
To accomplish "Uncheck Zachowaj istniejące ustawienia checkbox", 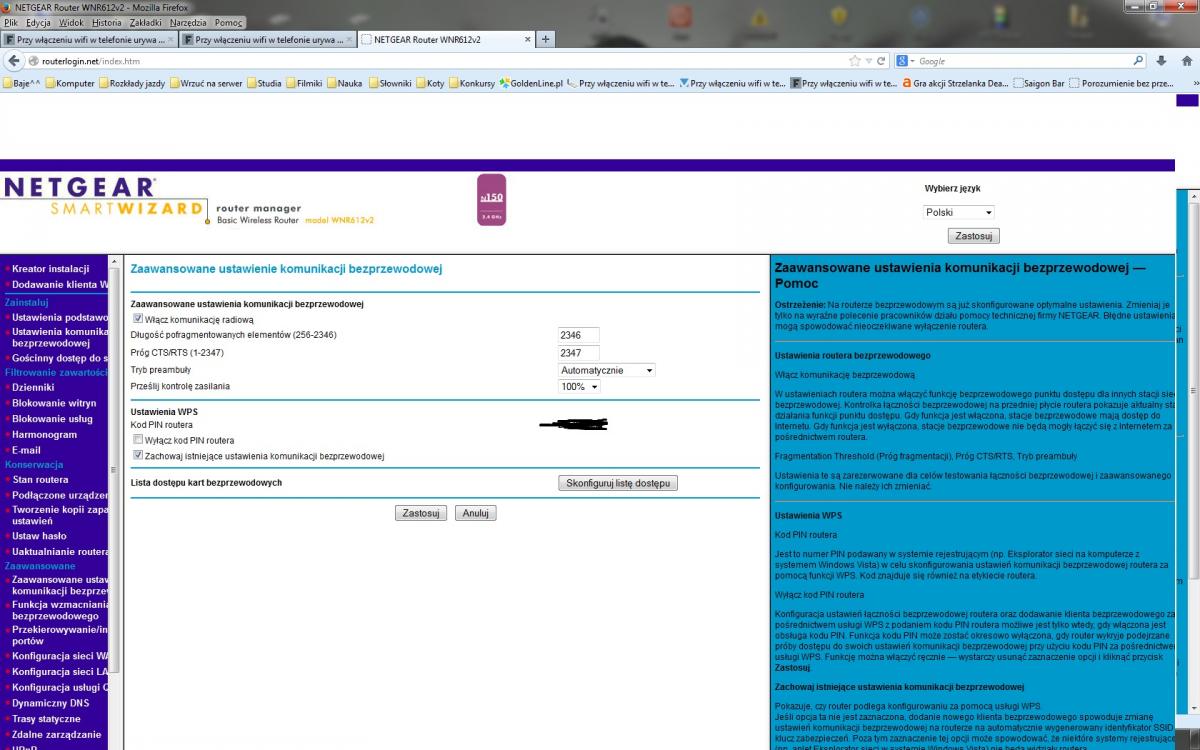I will tap(138, 455).
